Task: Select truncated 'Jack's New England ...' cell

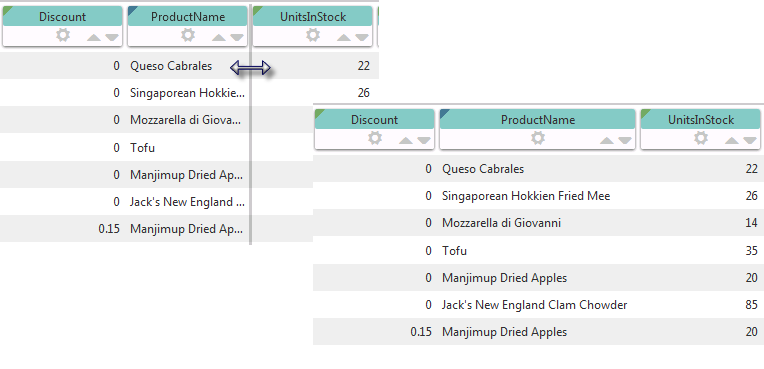Action: click(x=188, y=202)
